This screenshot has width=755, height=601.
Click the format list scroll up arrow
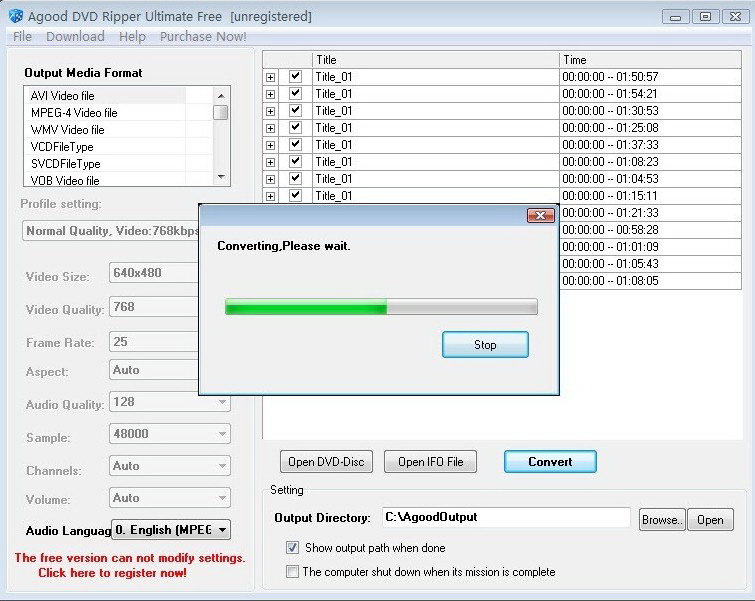[221, 95]
